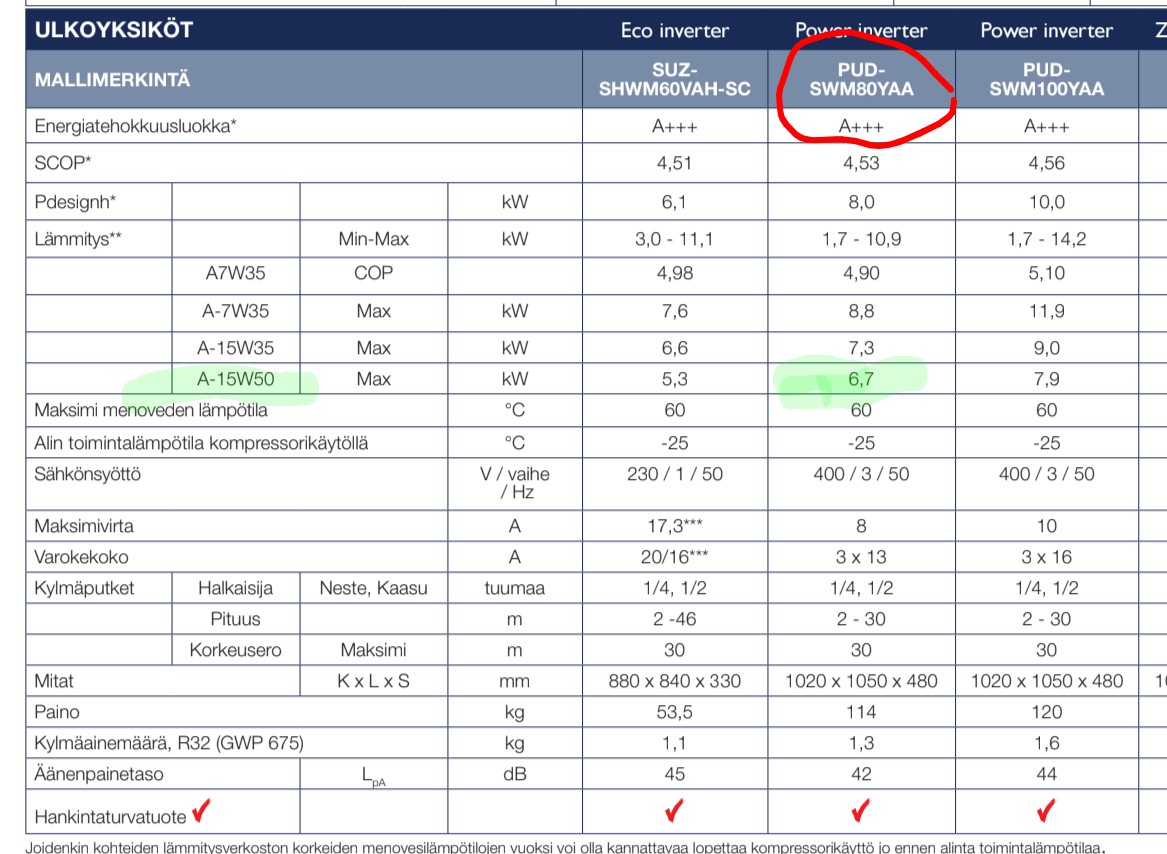Image resolution: width=1167 pixels, height=854 pixels.
Task: Select the Maksimi menoveden lämpötila row label
Action: tap(151, 410)
